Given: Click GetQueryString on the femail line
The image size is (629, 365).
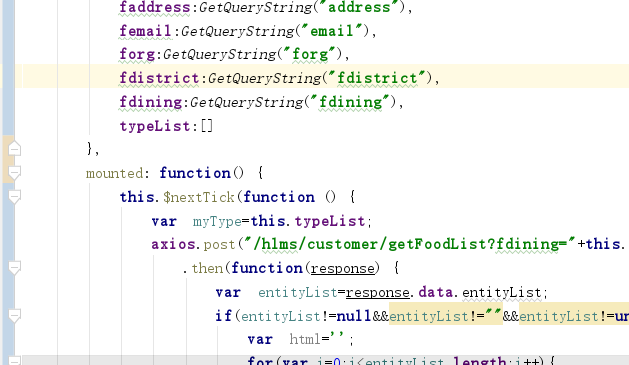Looking at the screenshot, I should [x=237, y=31].
